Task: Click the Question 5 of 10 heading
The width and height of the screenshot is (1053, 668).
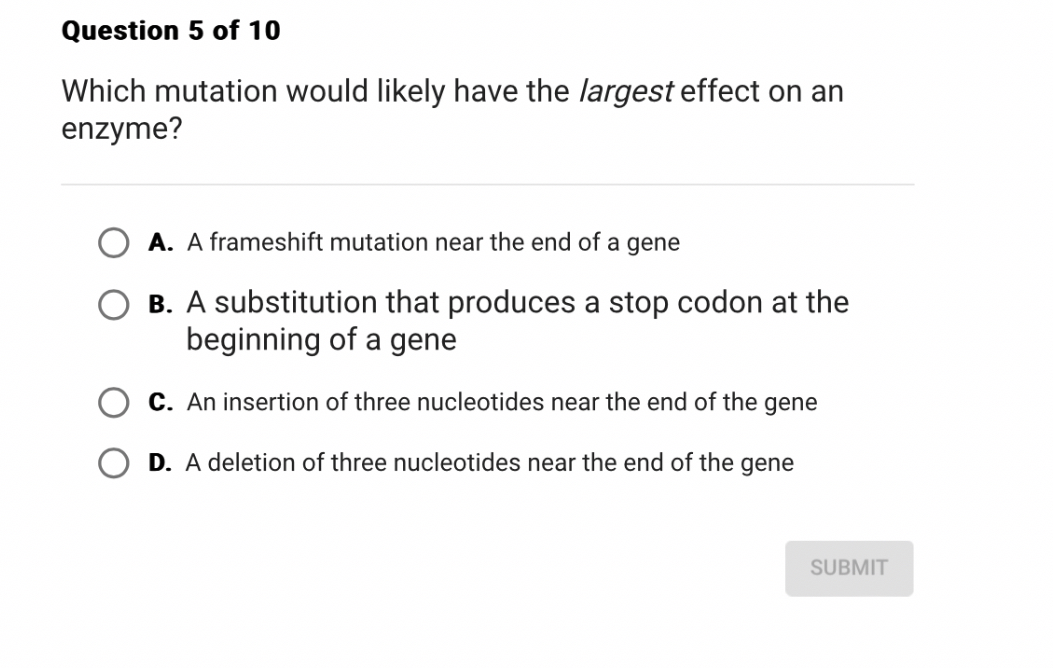Action: click(171, 30)
